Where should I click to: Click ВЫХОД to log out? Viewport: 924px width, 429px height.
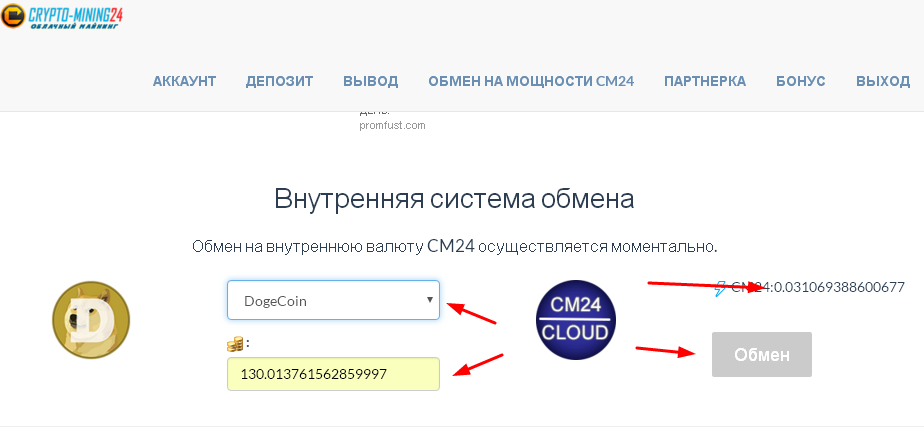click(883, 81)
